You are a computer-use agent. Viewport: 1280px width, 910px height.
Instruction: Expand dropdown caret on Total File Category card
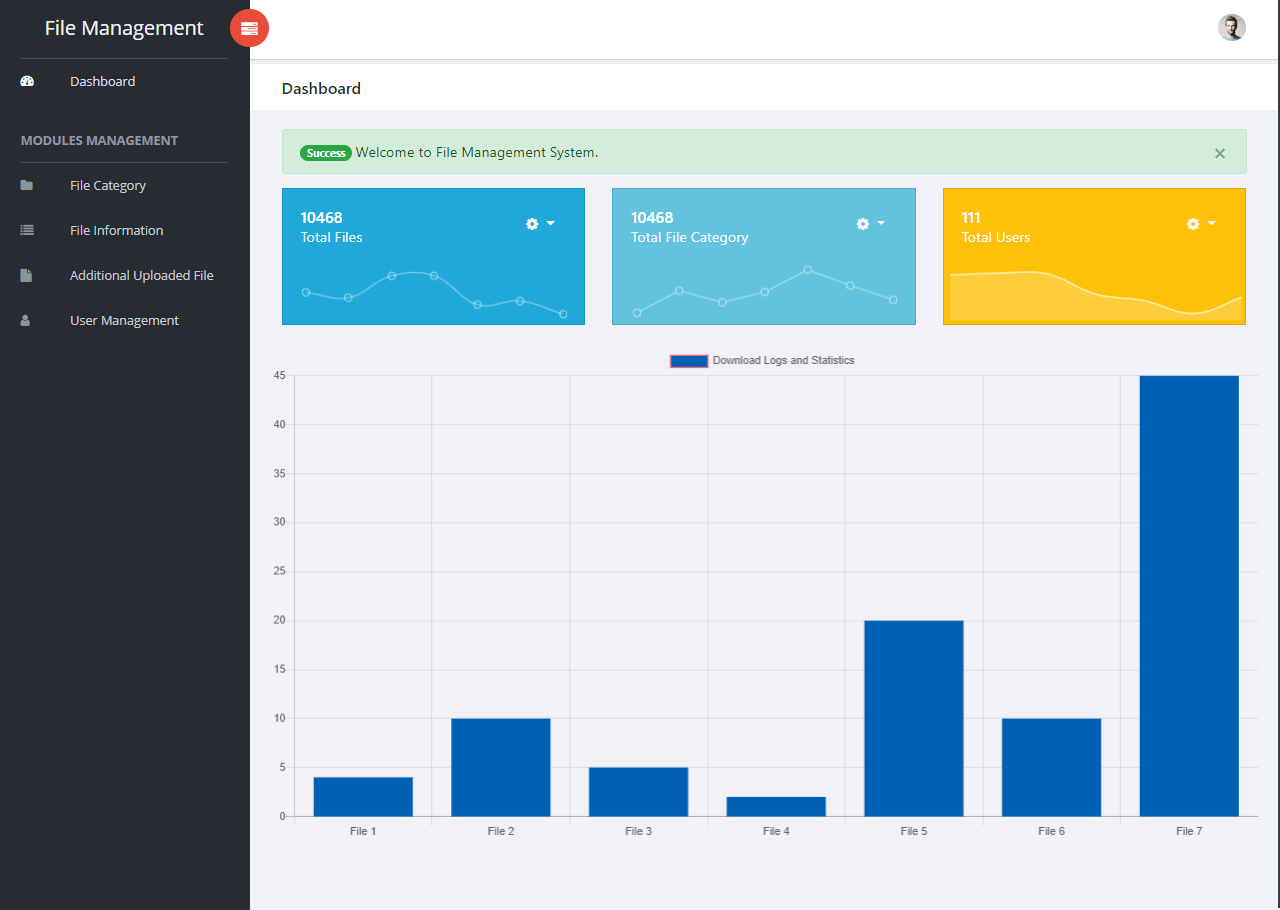881,224
